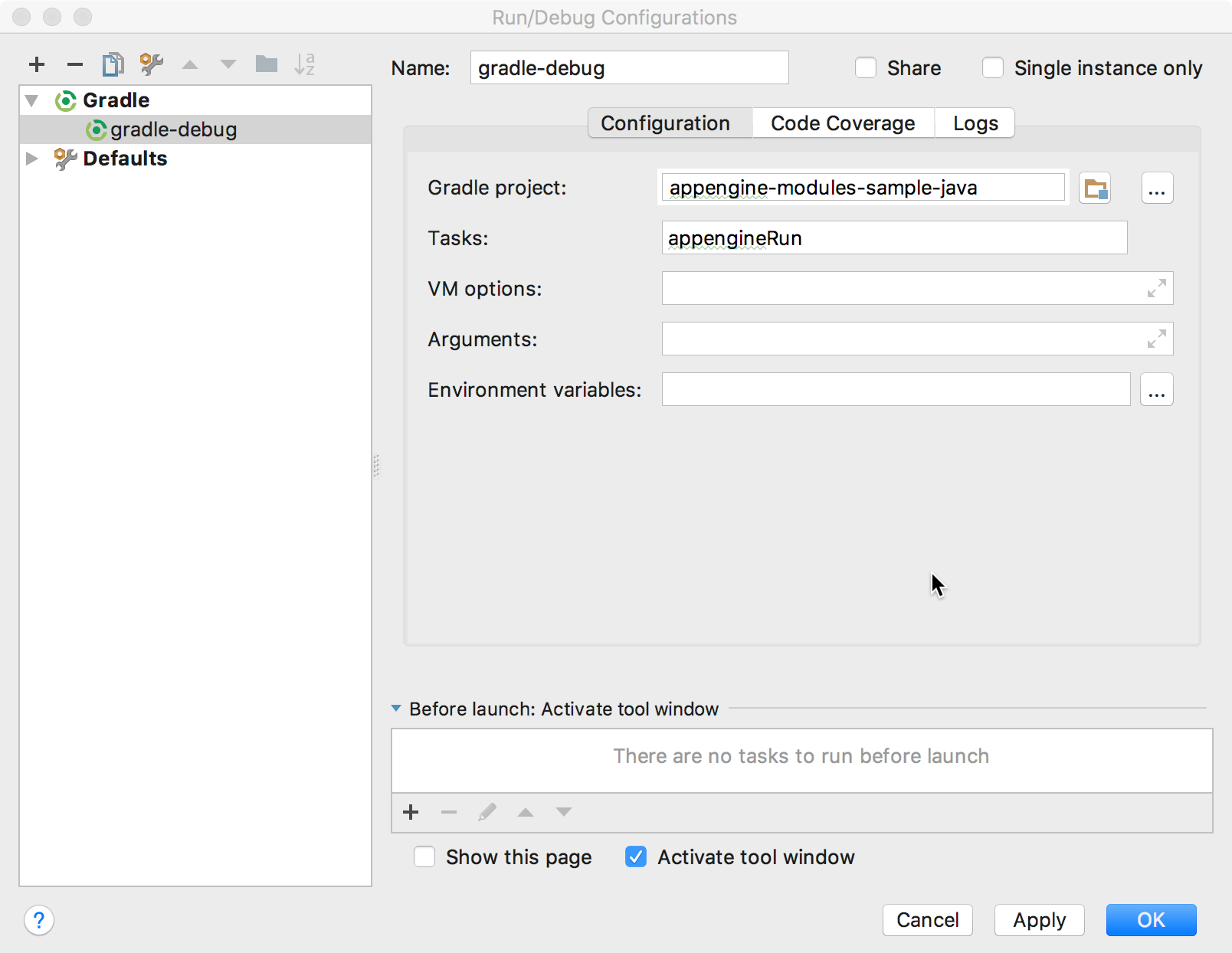Add a new run configuration
Screen dimensions: 1232x953
point(36,64)
